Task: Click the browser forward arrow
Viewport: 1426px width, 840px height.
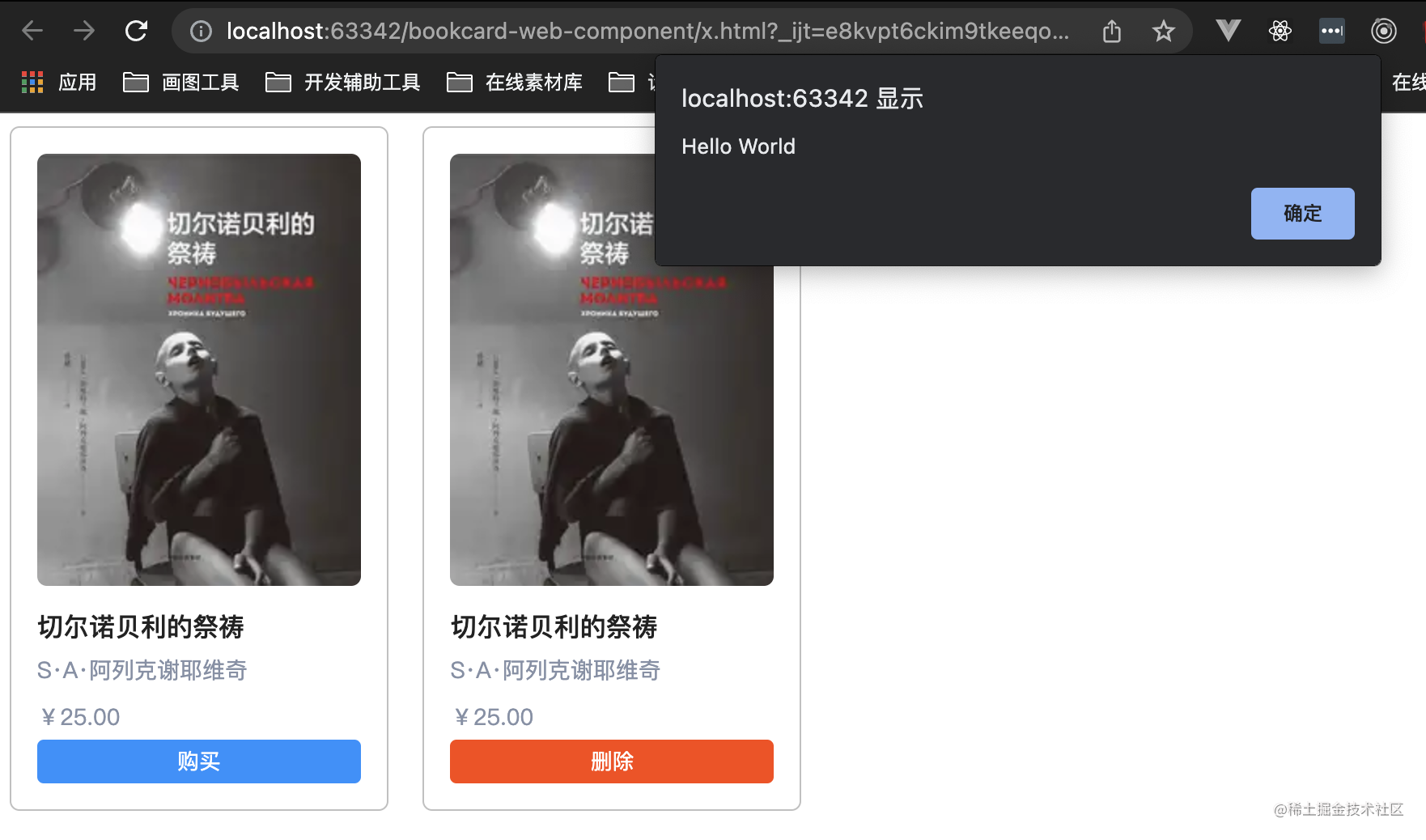Action: [84, 31]
